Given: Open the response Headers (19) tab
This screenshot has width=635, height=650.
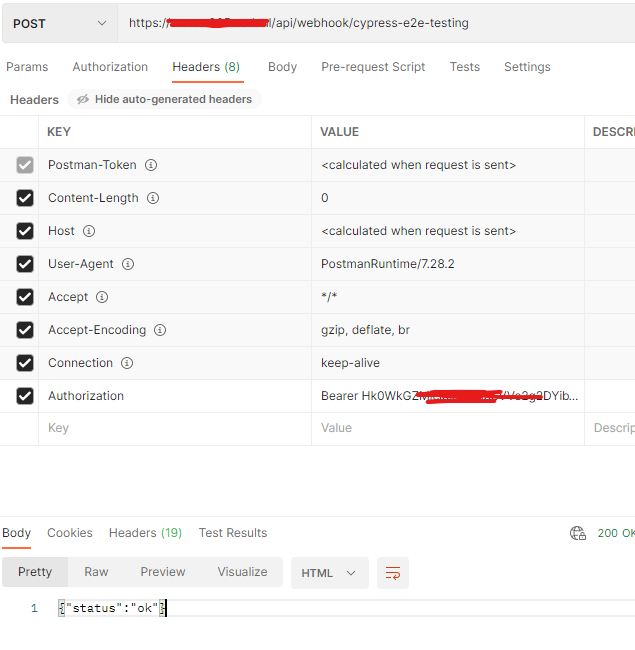Looking at the screenshot, I should (x=145, y=533).
